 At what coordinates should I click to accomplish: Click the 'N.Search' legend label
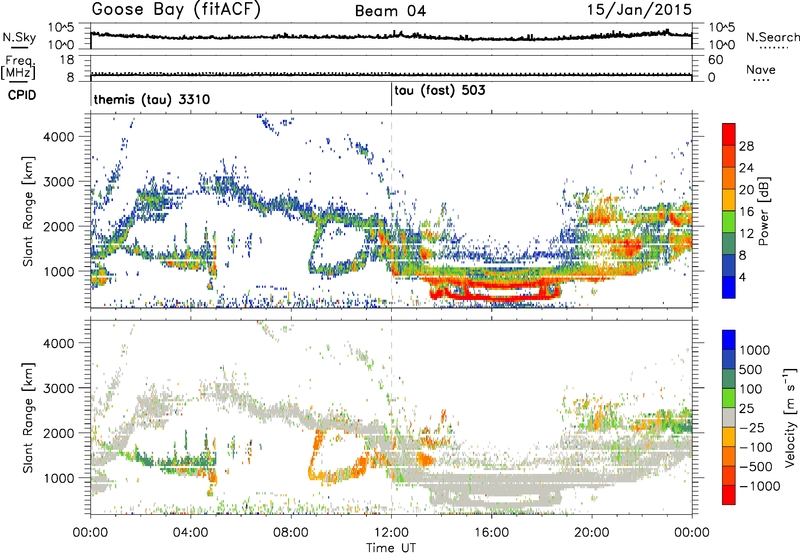pos(772,37)
